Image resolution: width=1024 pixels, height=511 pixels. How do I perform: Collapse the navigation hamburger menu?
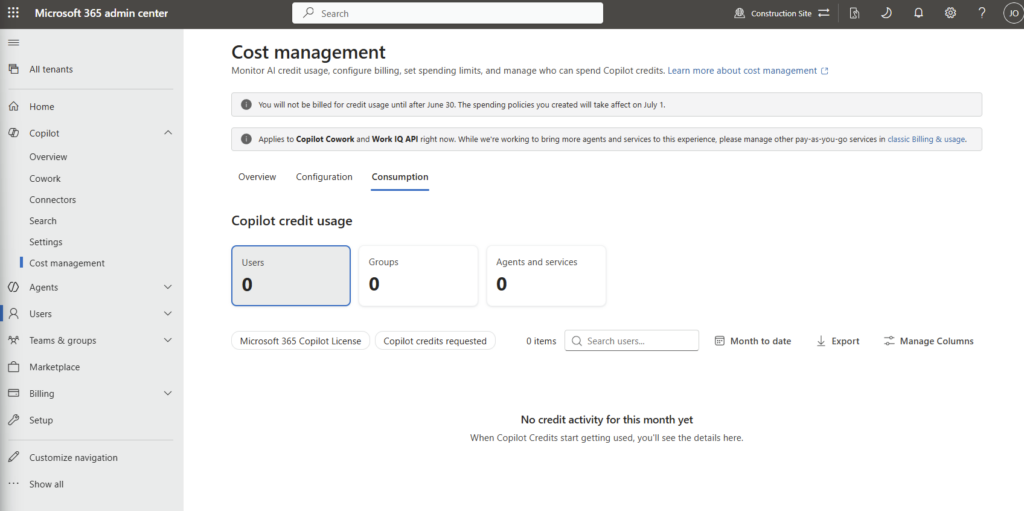pos(13,42)
